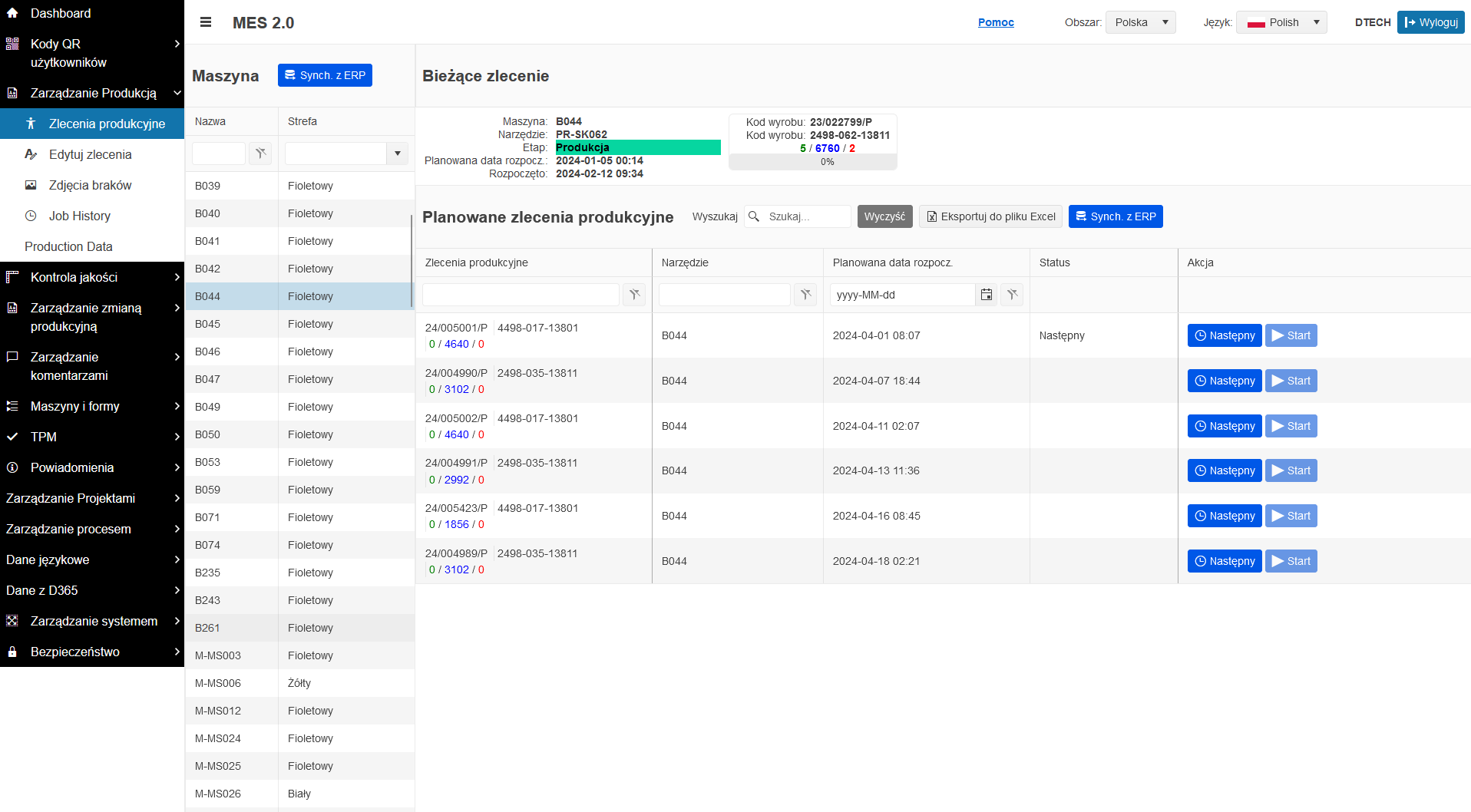Open the Obszar Polska dropdown

1140,22
